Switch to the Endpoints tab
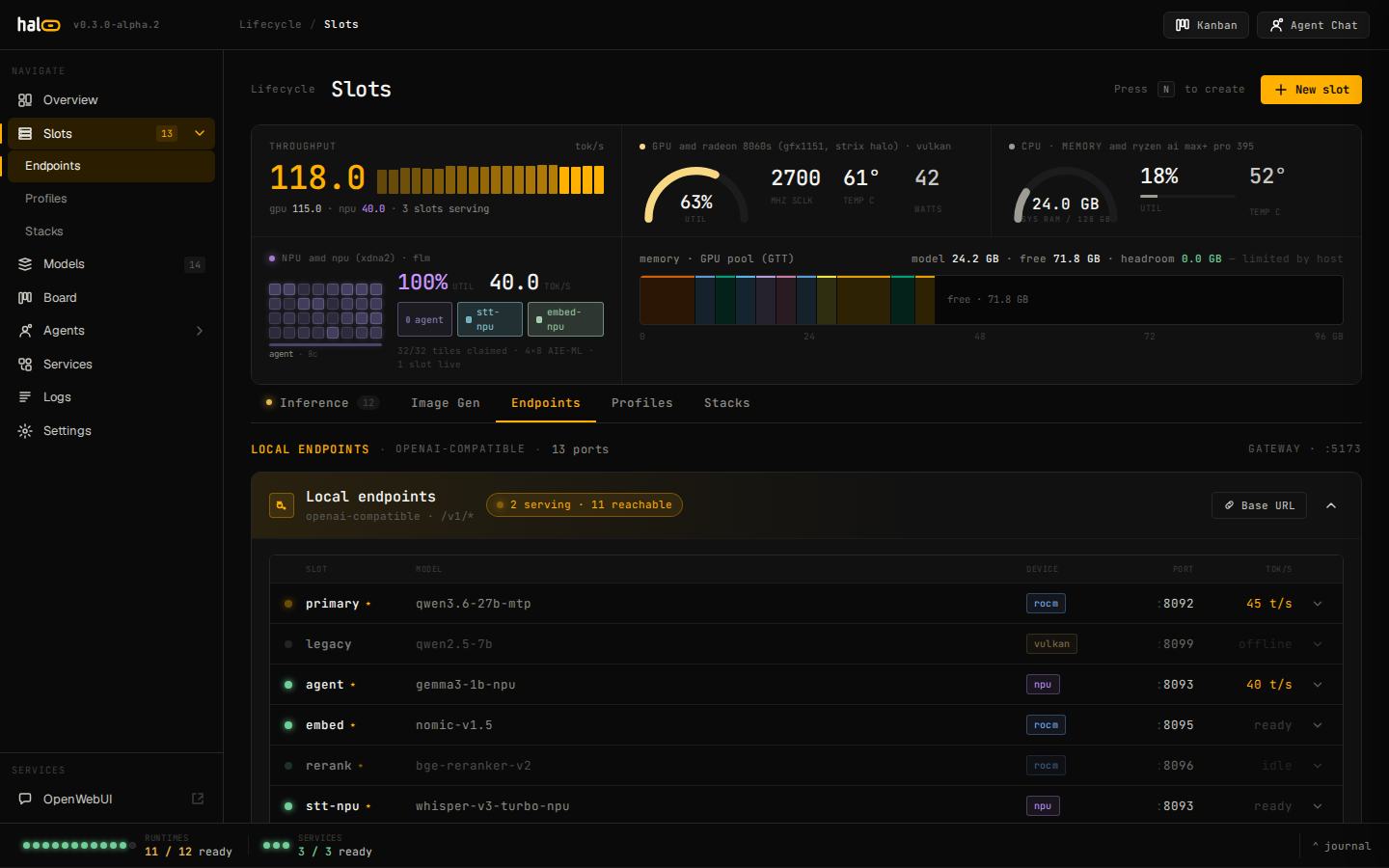Screen dimensions: 1389x868 pos(546,403)
